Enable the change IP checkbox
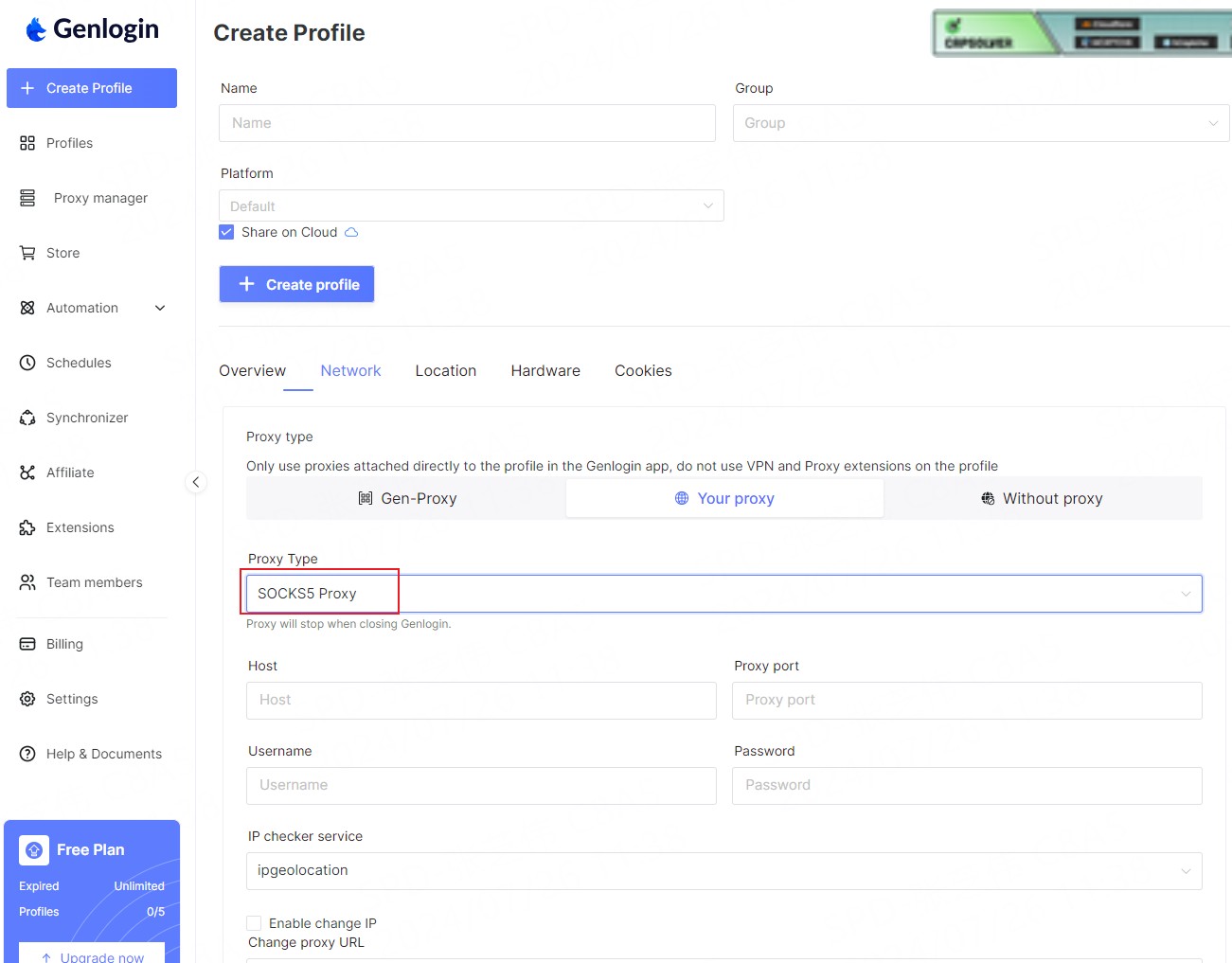The height and width of the screenshot is (963, 1232). 254,923
